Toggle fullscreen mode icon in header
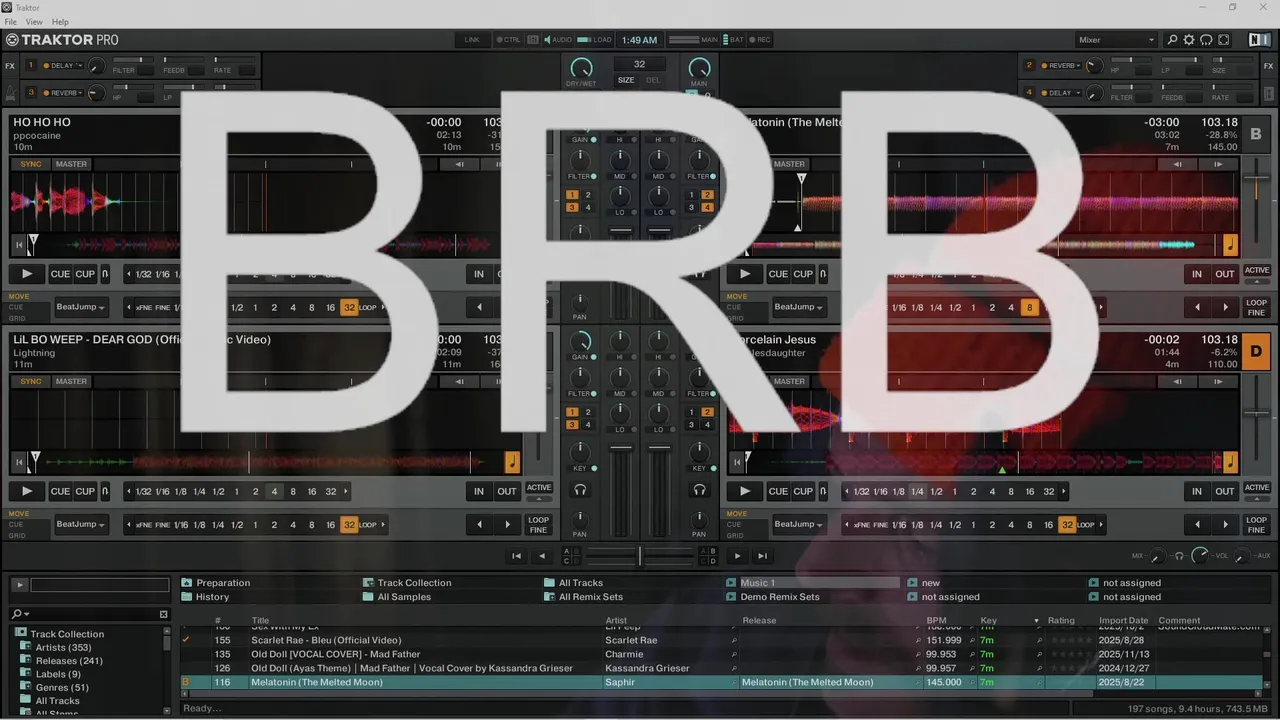This screenshot has width=1280, height=720. click(1223, 40)
